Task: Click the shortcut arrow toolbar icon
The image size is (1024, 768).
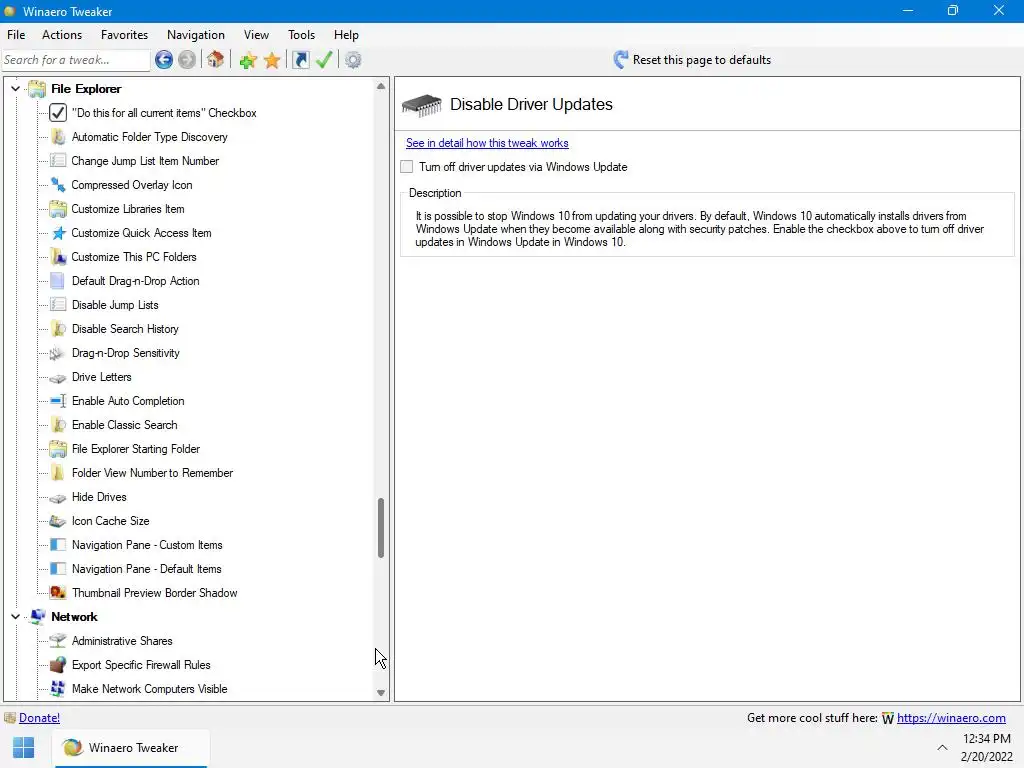Action: (300, 60)
